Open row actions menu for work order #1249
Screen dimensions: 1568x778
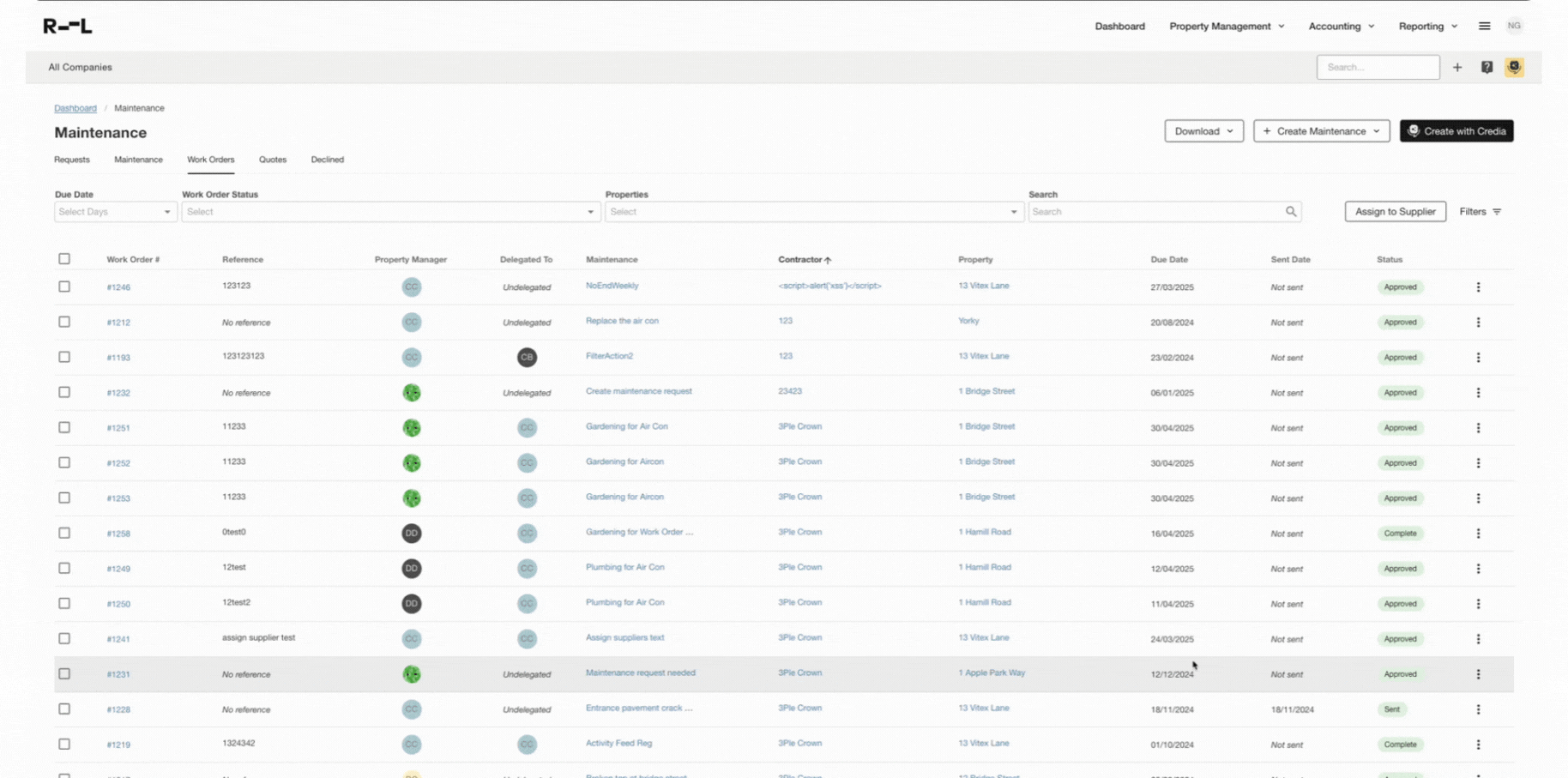1478,569
